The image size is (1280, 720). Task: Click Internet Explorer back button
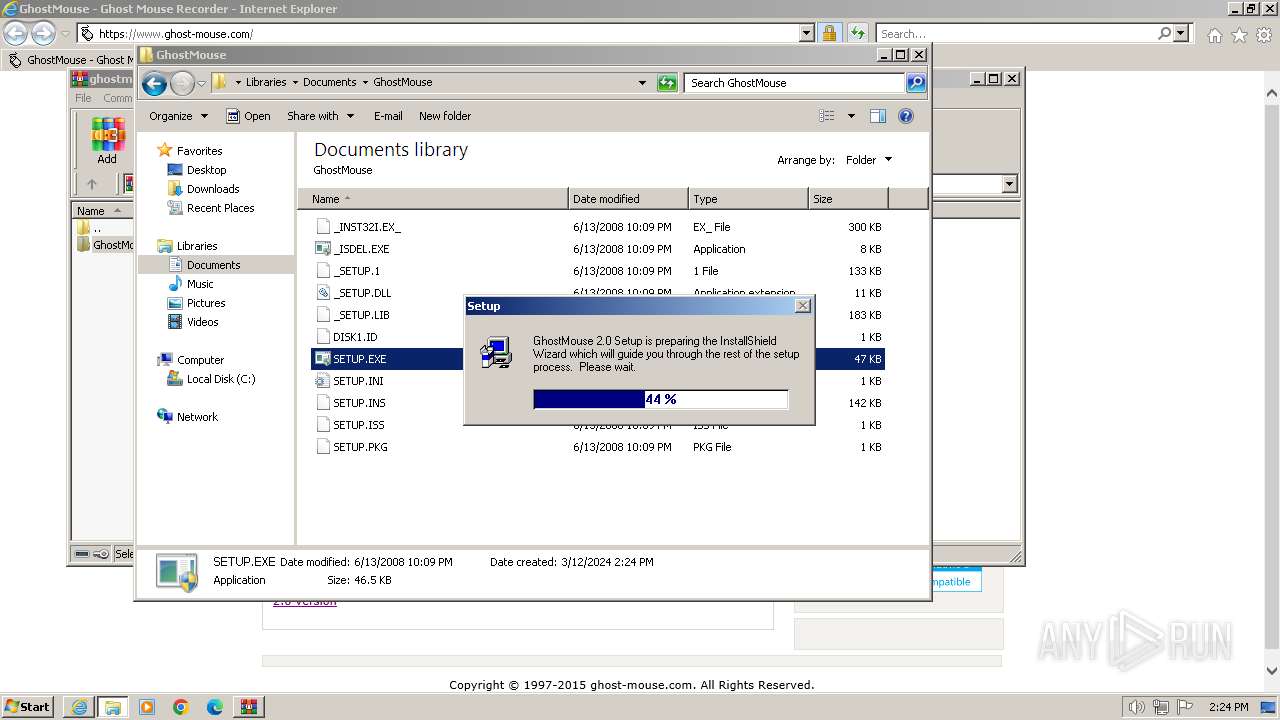(16, 34)
